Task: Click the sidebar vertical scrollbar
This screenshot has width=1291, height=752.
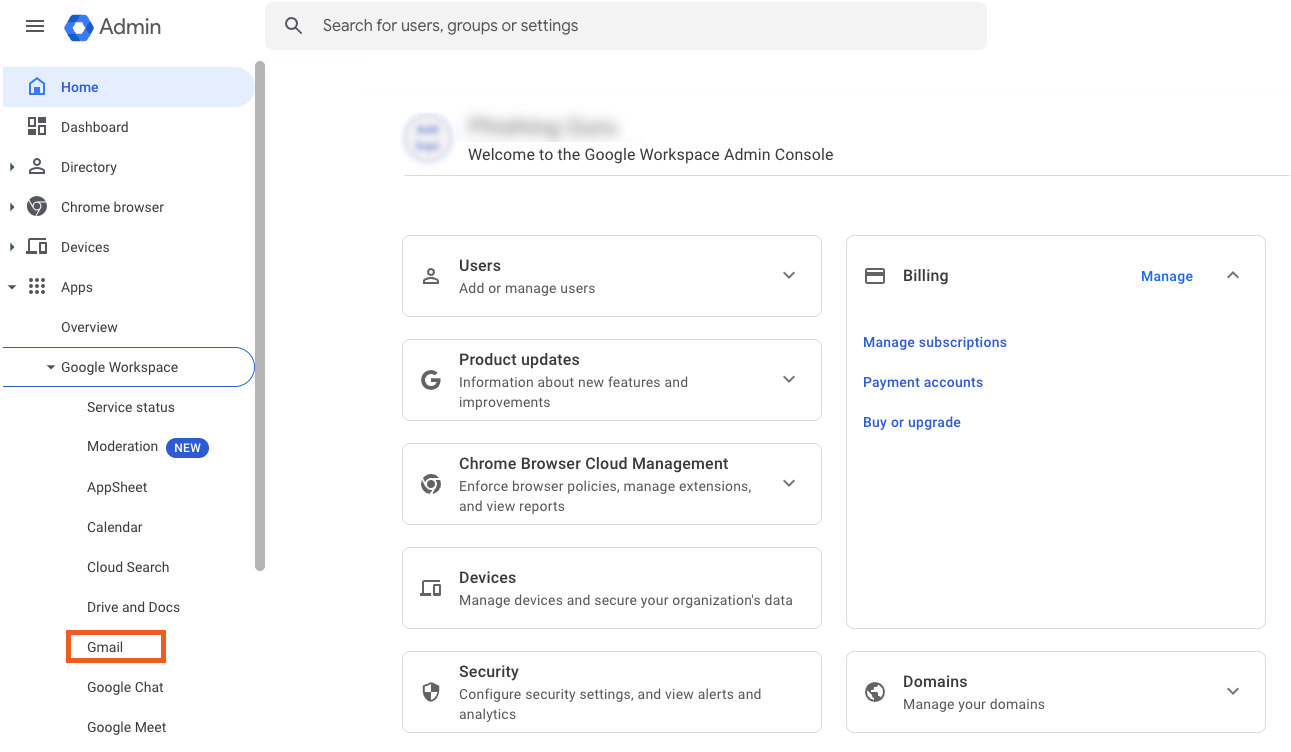Action: pos(260,316)
